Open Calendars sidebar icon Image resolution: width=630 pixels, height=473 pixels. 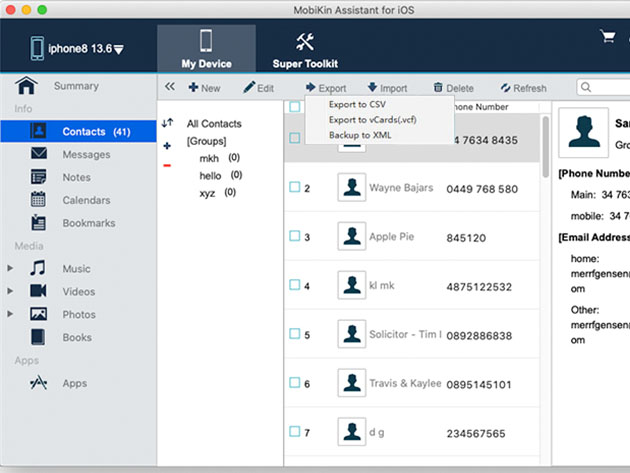pos(38,199)
